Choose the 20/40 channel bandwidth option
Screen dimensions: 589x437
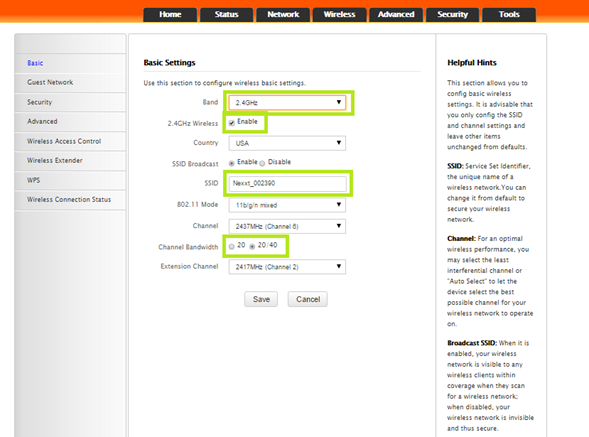[252, 246]
